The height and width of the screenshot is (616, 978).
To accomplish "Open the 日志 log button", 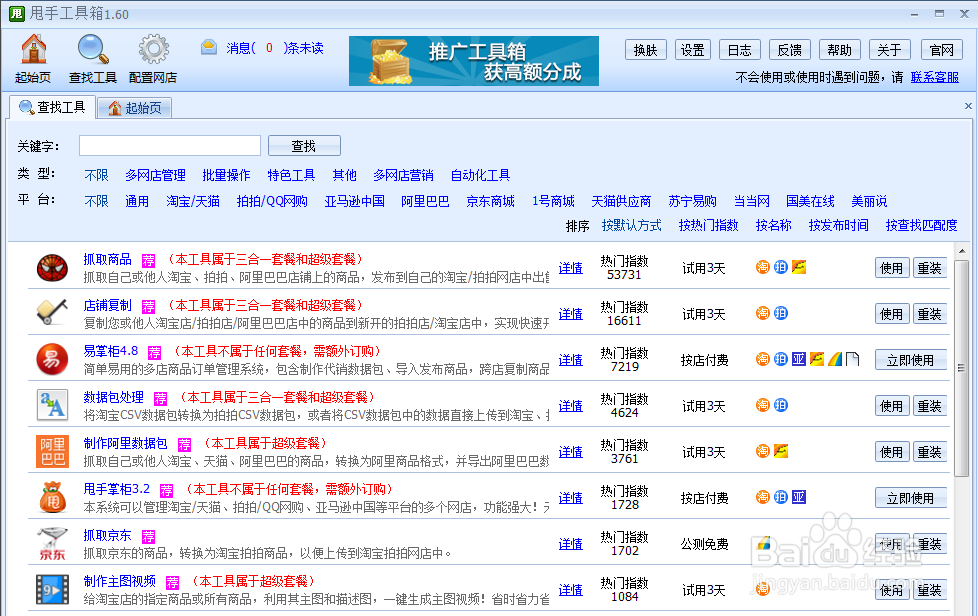I will tap(740, 50).
